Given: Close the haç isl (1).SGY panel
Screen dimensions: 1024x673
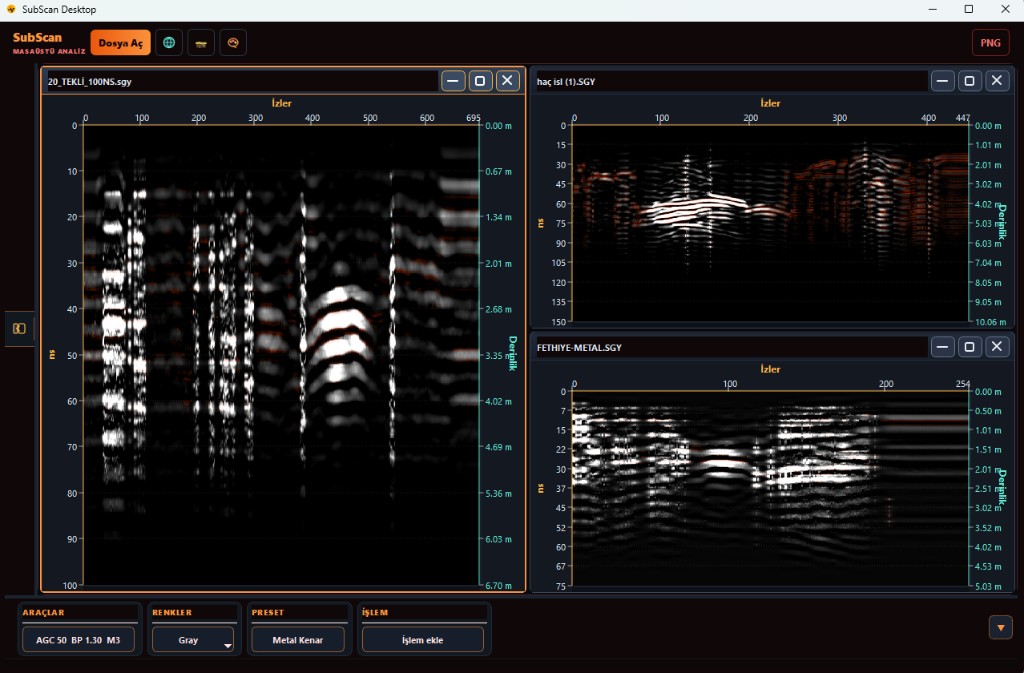Looking at the screenshot, I should (x=997, y=81).
